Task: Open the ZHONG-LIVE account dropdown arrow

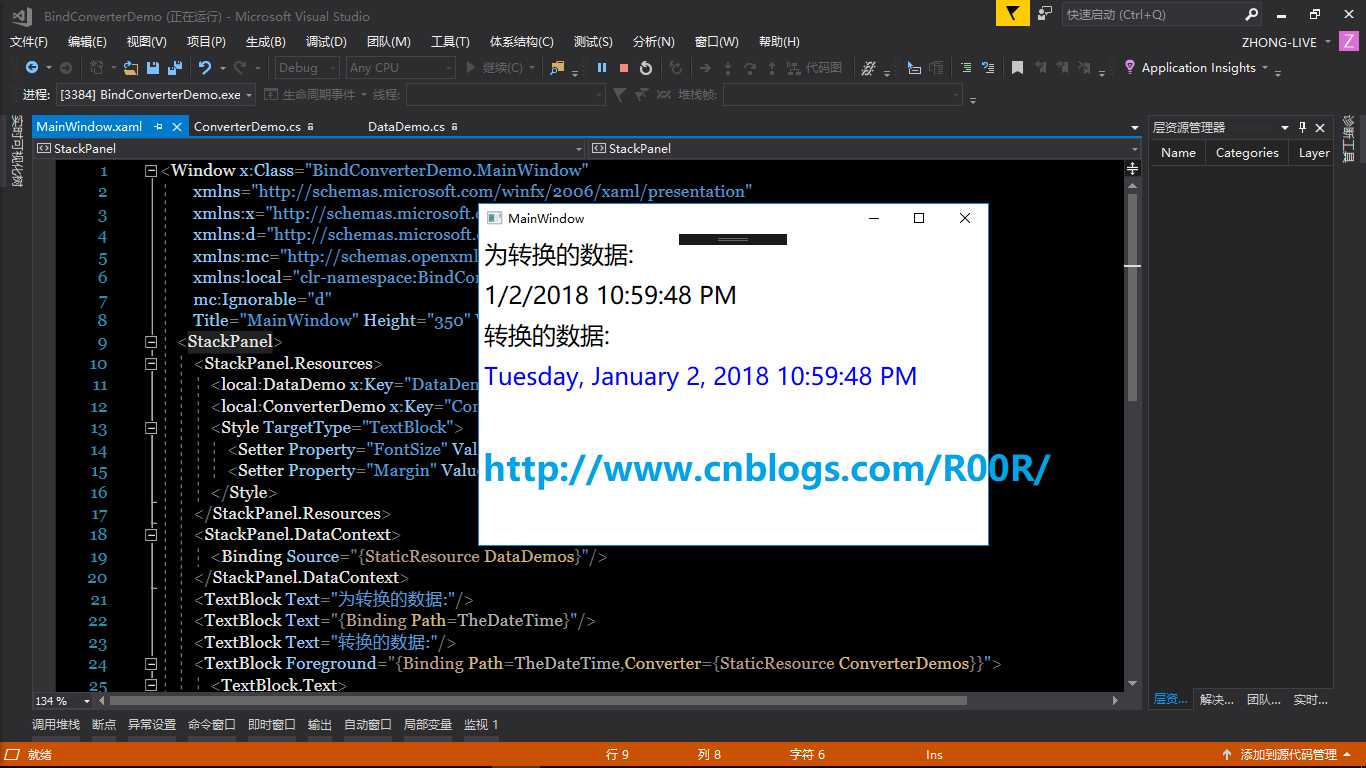Action: [1327, 42]
